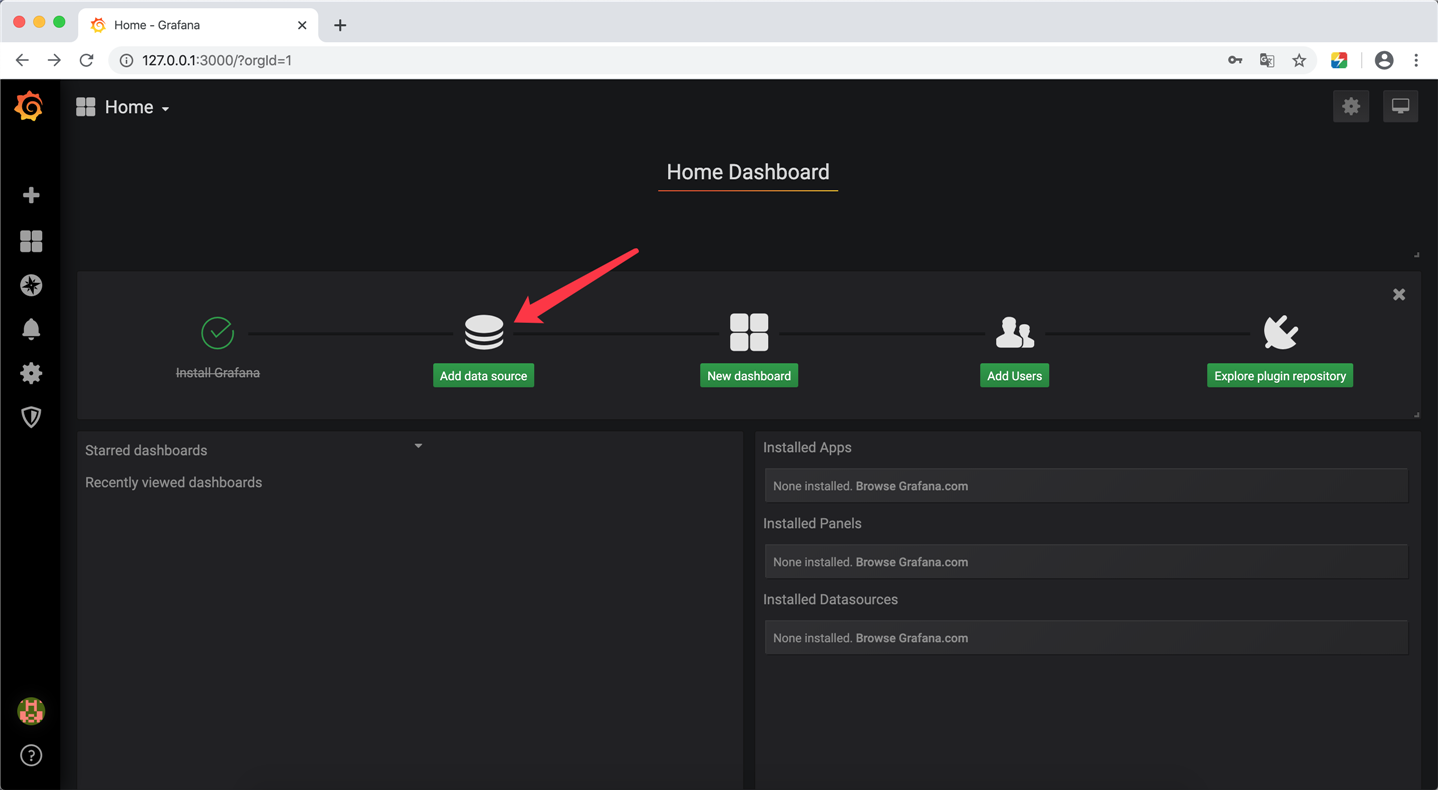The width and height of the screenshot is (1438, 790).
Task: Open the Configuration gear in sidebar
Action: (31, 373)
